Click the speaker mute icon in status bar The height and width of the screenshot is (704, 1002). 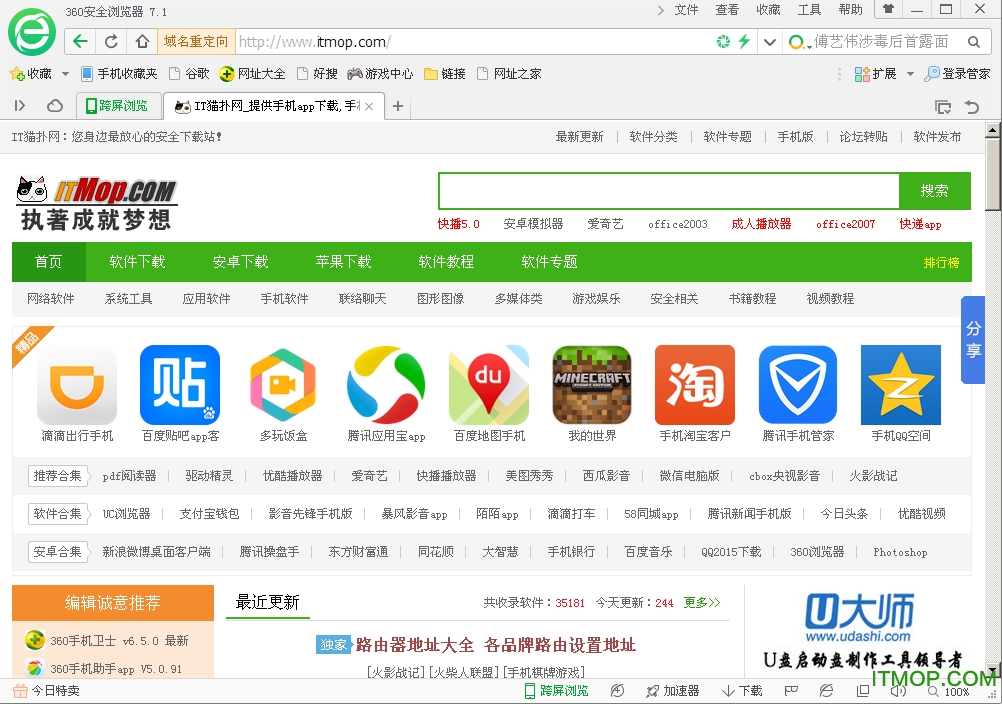pos(898,691)
